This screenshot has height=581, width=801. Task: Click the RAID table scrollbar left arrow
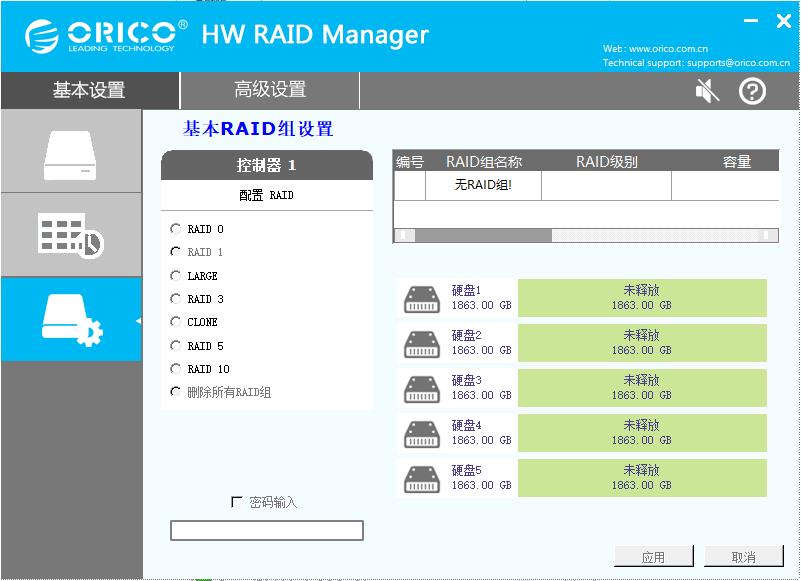(x=405, y=235)
